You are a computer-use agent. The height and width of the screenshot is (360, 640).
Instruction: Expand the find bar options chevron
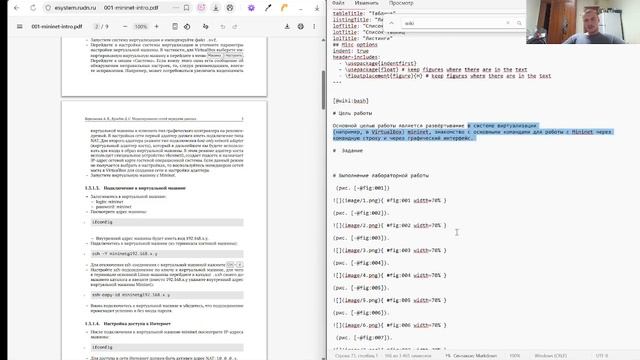[391, 23]
